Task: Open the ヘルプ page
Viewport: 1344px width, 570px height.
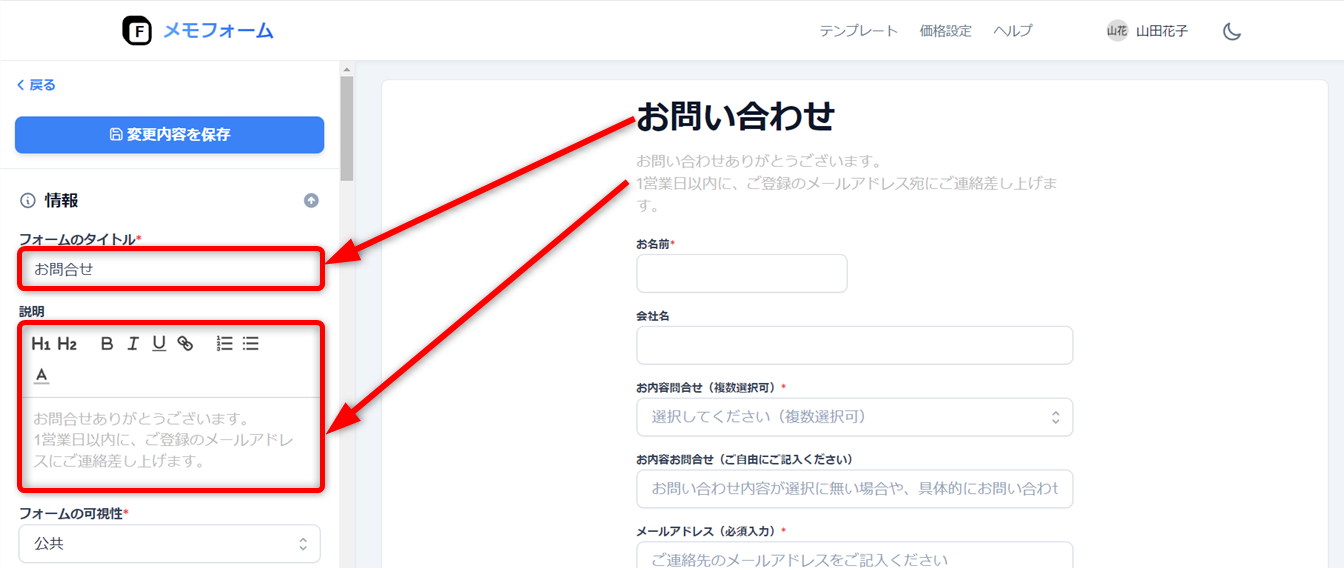Action: click(1012, 31)
